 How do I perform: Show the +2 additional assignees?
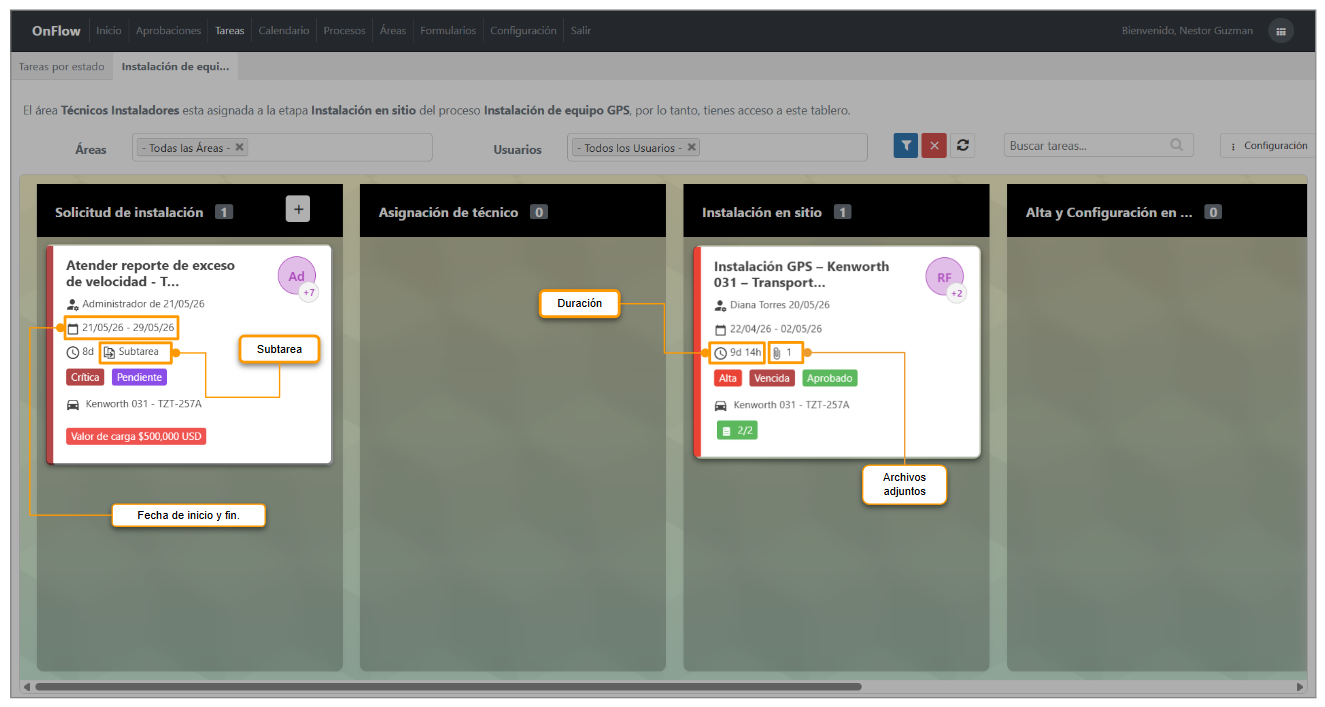pos(957,294)
